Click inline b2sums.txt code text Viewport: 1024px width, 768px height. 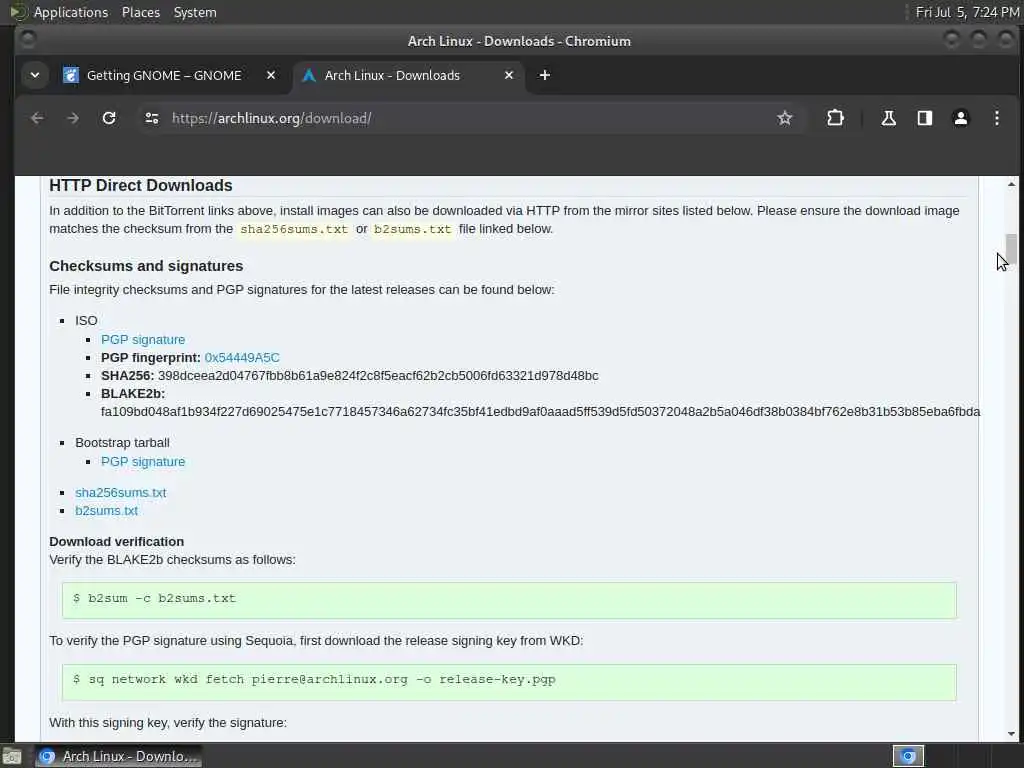tap(412, 229)
